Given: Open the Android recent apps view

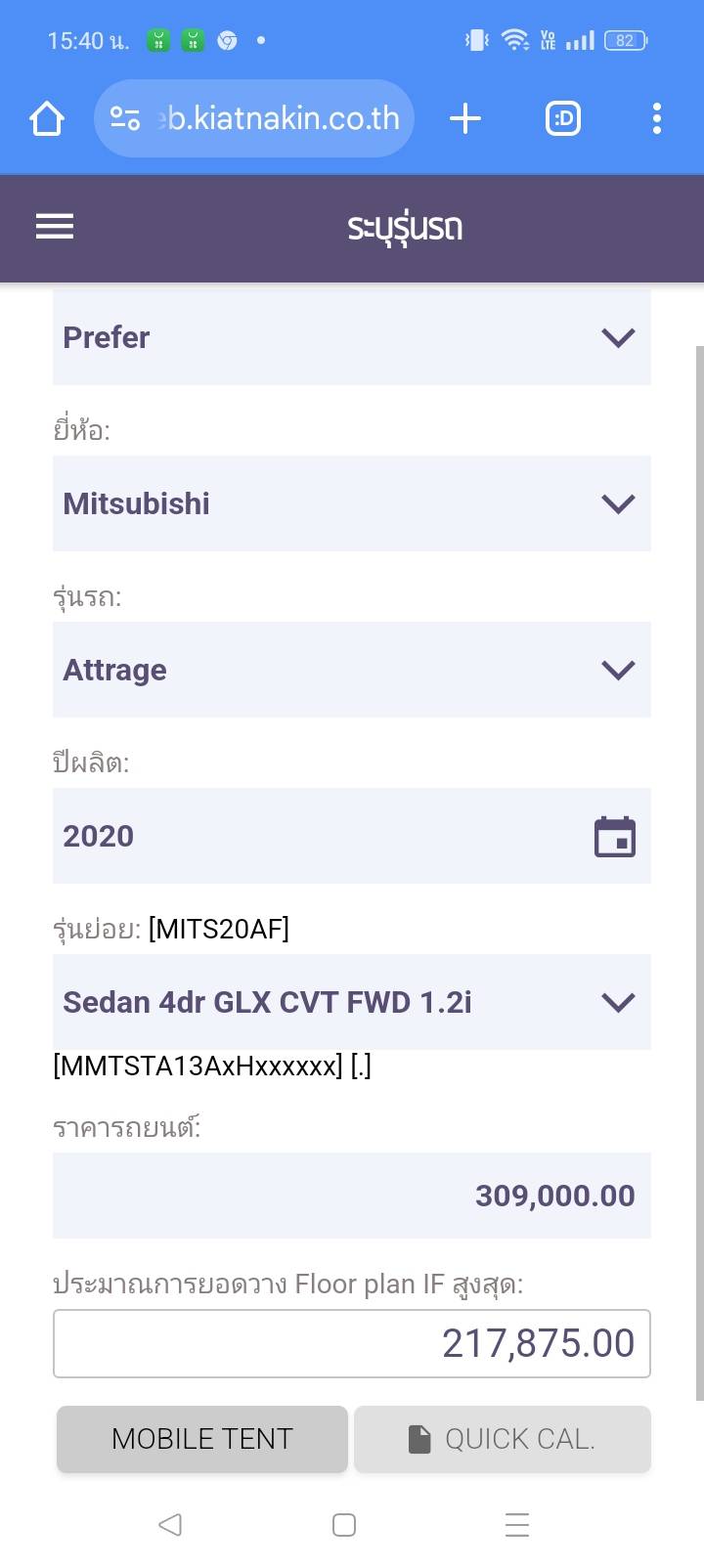Looking at the screenshot, I should click(x=516, y=1524).
